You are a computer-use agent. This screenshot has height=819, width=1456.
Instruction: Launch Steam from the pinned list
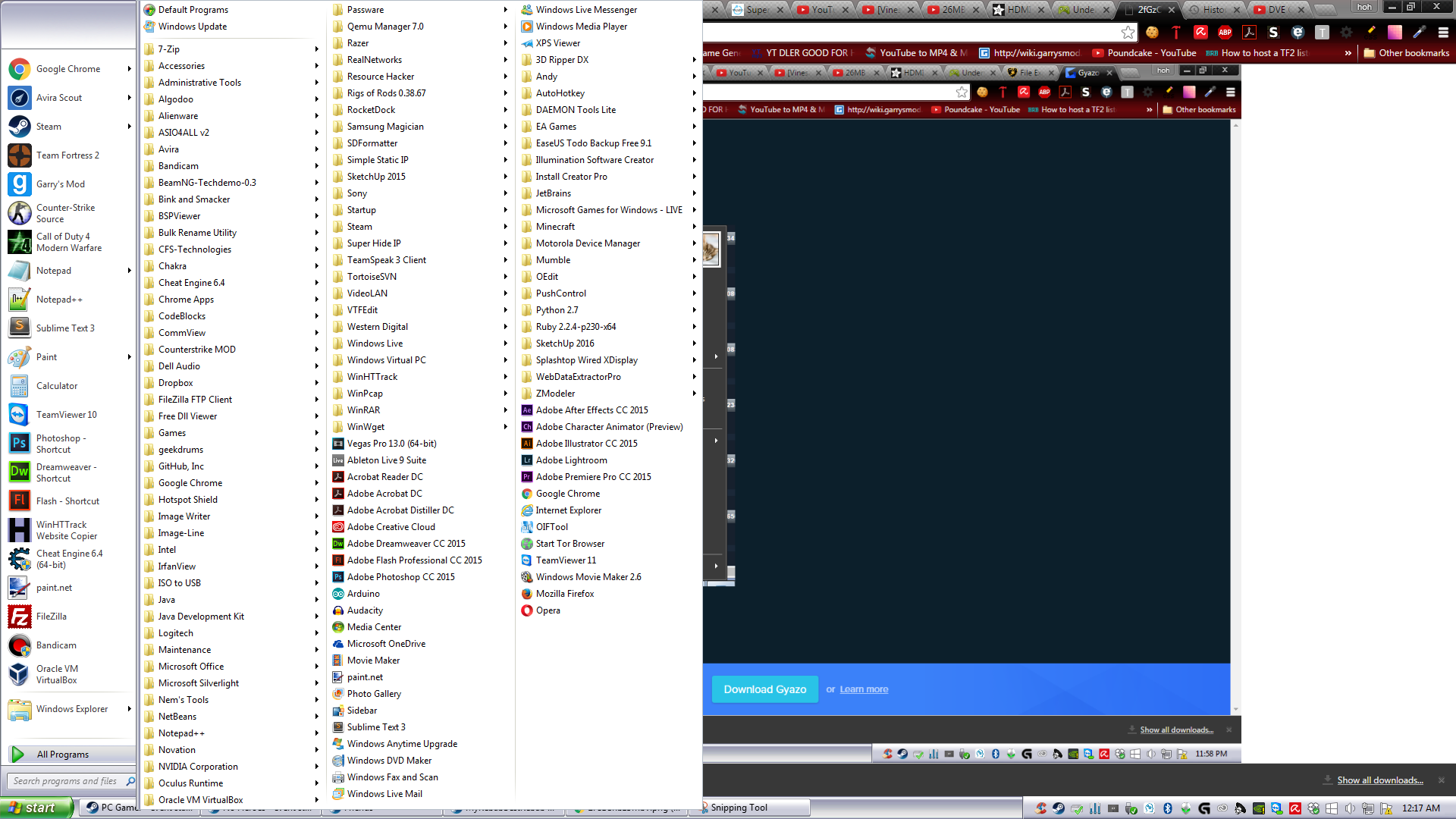coord(67,127)
